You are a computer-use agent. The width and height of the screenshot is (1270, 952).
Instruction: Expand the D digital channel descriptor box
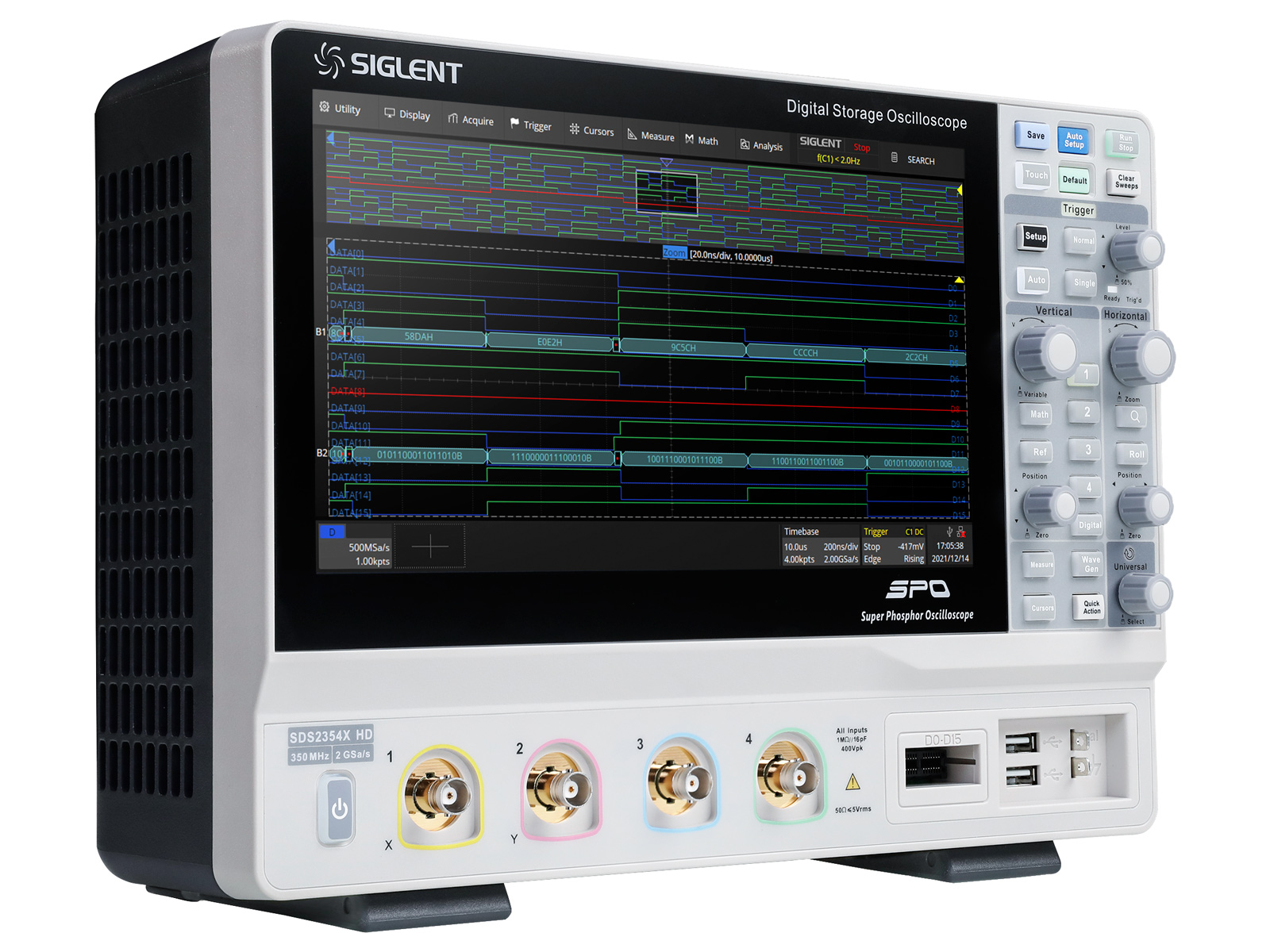click(x=355, y=547)
